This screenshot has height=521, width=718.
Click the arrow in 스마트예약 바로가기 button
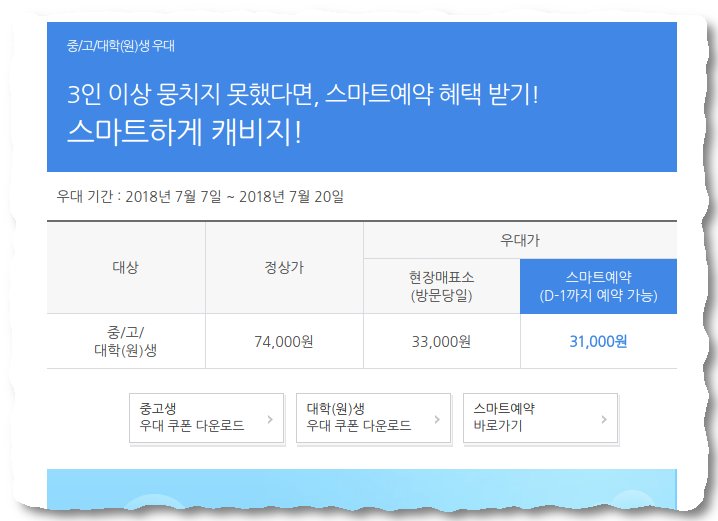604,419
